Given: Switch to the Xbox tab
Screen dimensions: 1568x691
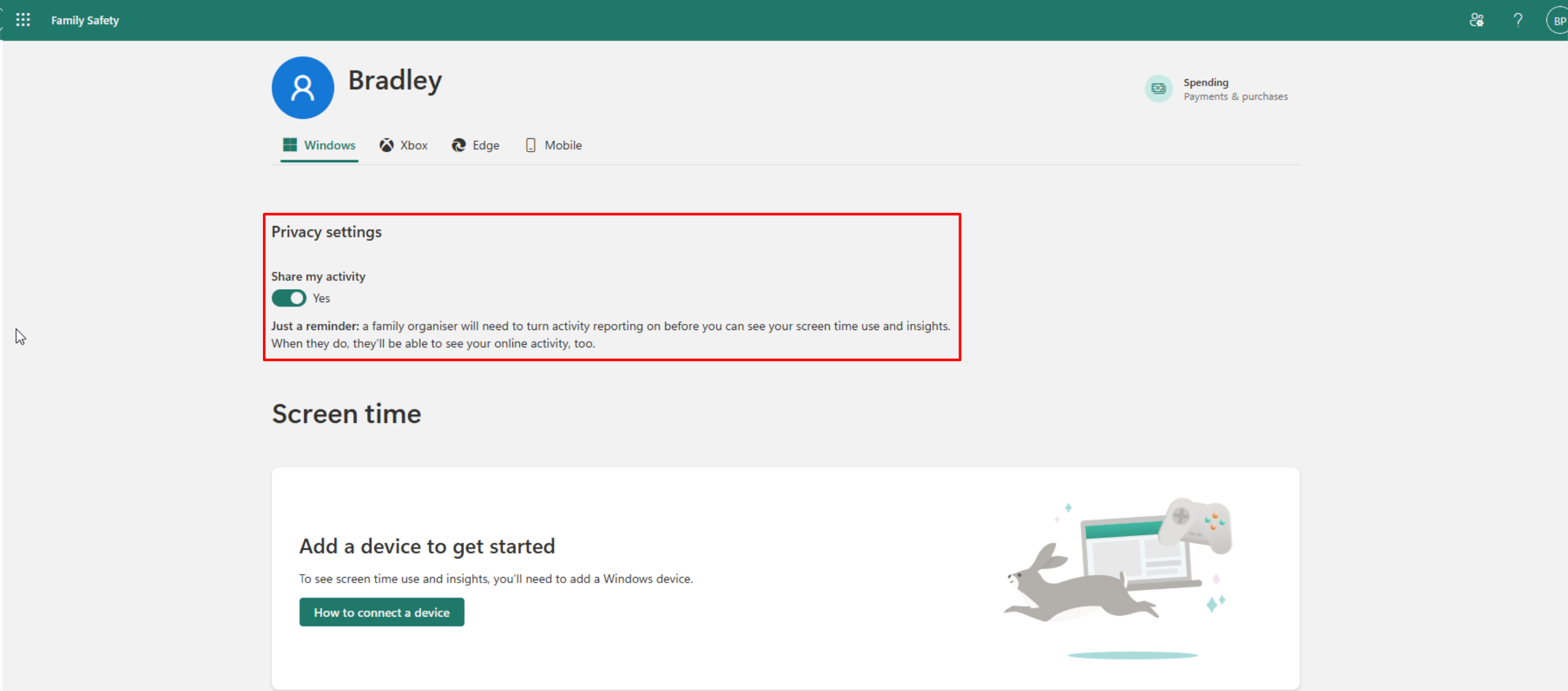Looking at the screenshot, I should 413,146.
